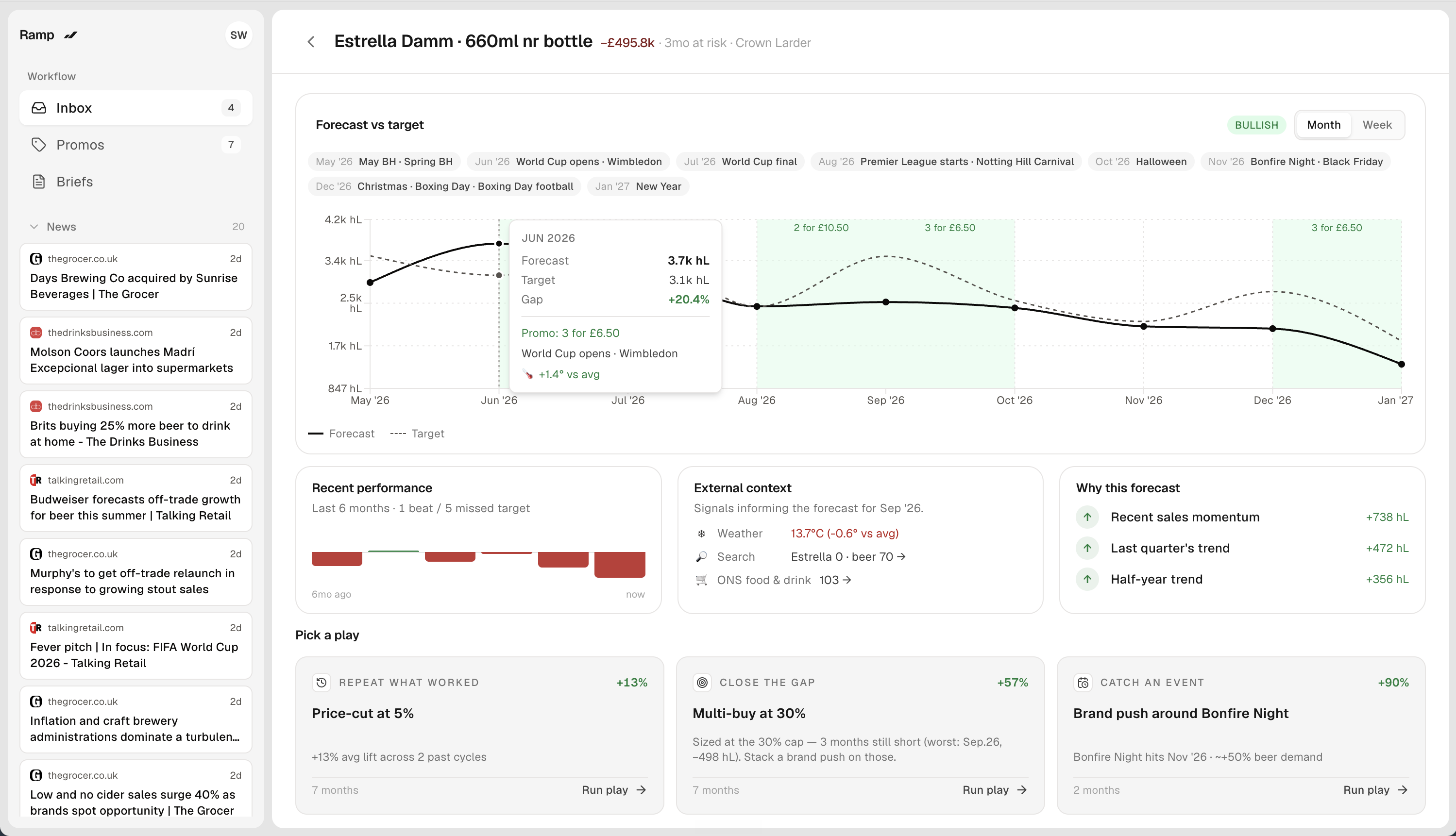Open the Days Brewing Co acquired article
1456x836 pixels.
[135, 277]
